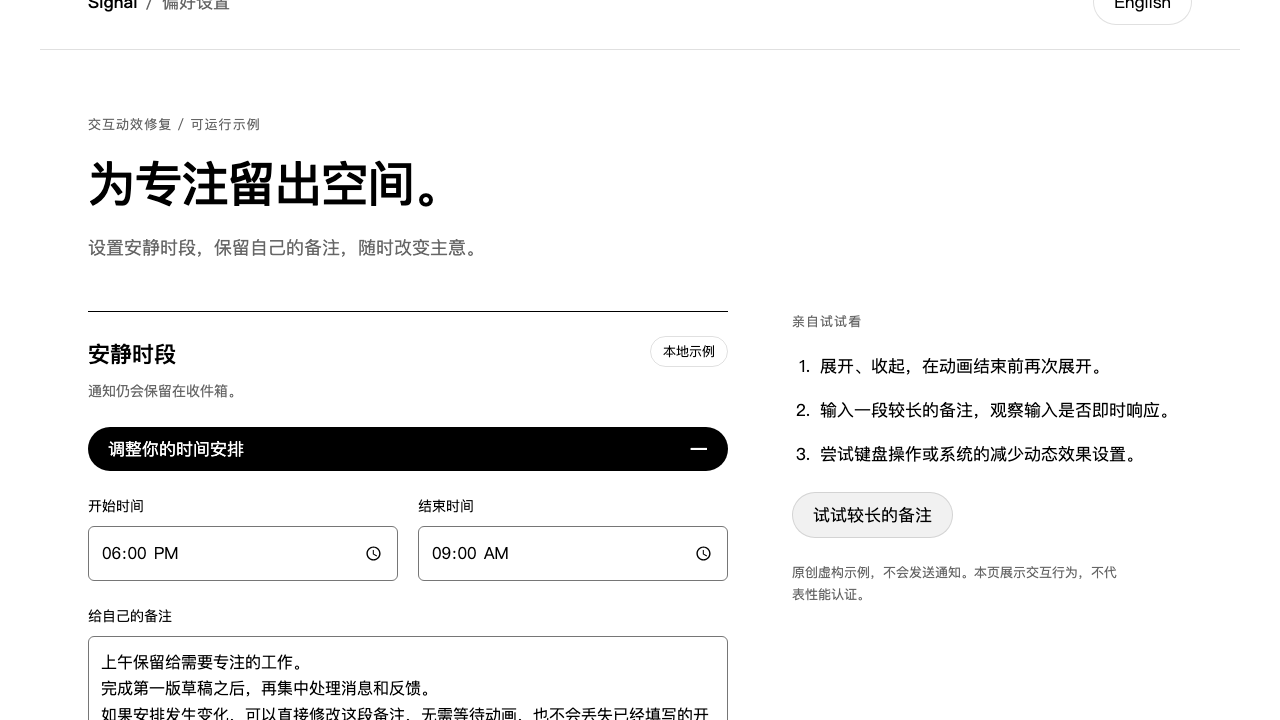This screenshot has height=720, width=1280.
Task: Click the 展开、收起 instruction step
Action: tap(963, 366)
